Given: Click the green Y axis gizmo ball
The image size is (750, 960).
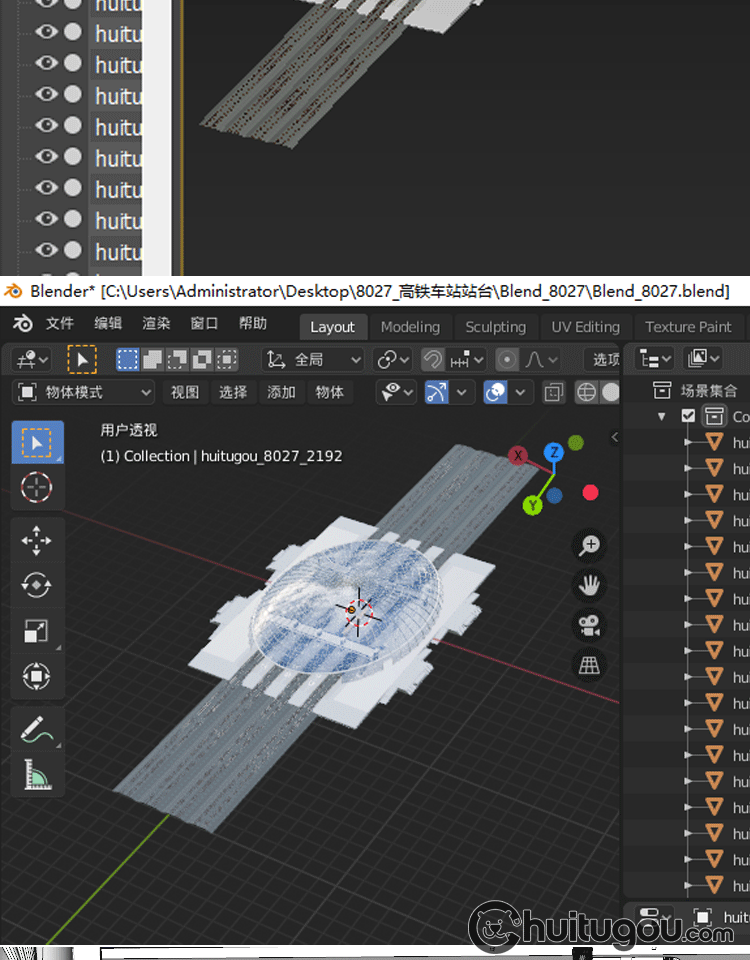Looking at the screenshot, I should (x=533, y=506).
